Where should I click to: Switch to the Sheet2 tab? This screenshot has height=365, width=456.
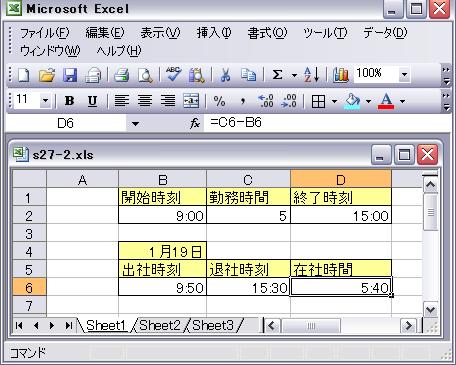(160, 325)
